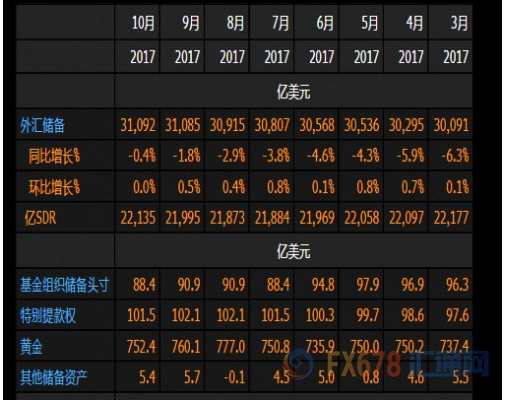Viewport: 507px width, 400px height.
Task: Click the 0.4% month-on-month cell
Action: click(x=234, y=187)
